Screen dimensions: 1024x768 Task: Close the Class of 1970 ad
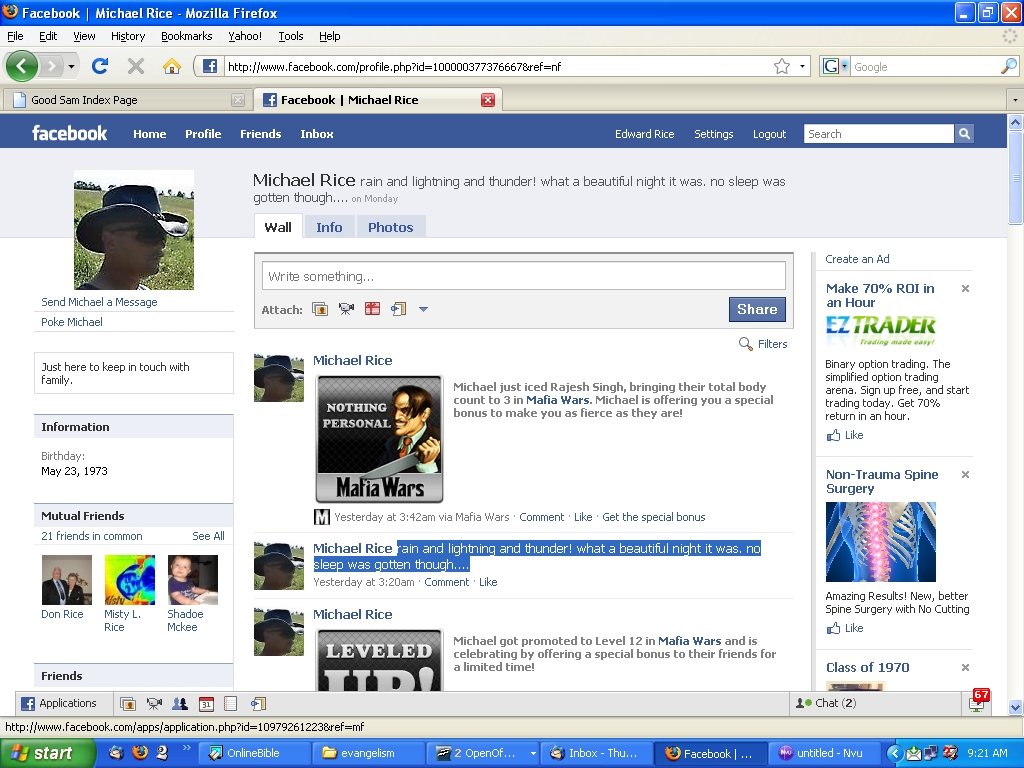[965, 667]
